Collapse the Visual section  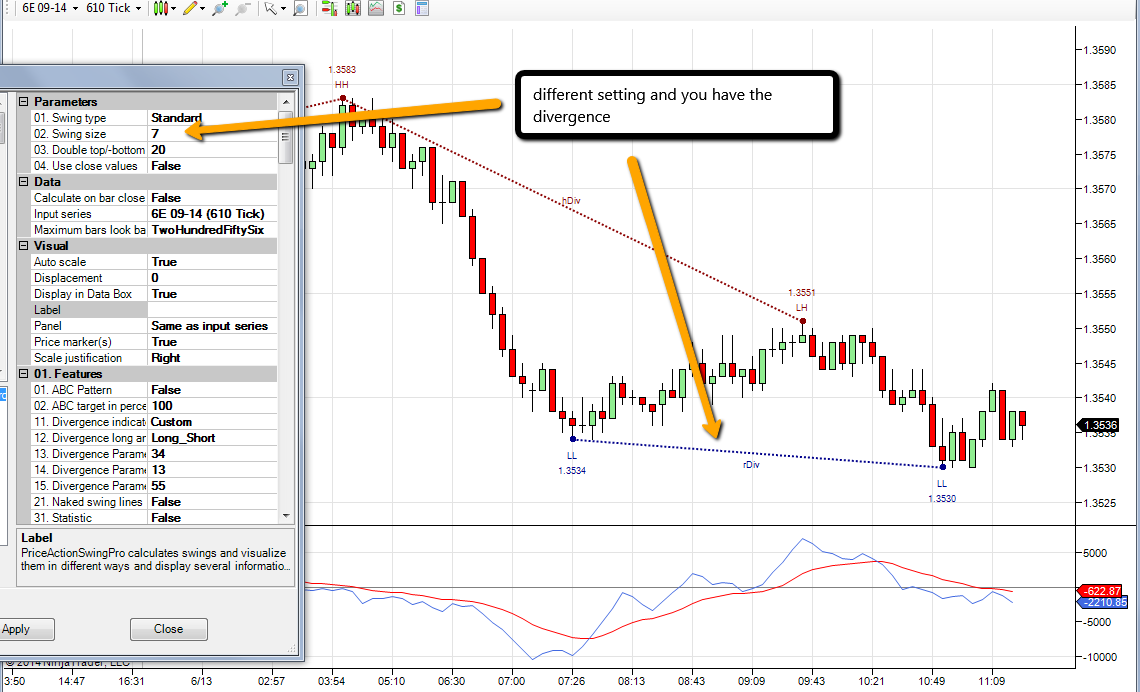pyautogui.click(x=23, y=246)
